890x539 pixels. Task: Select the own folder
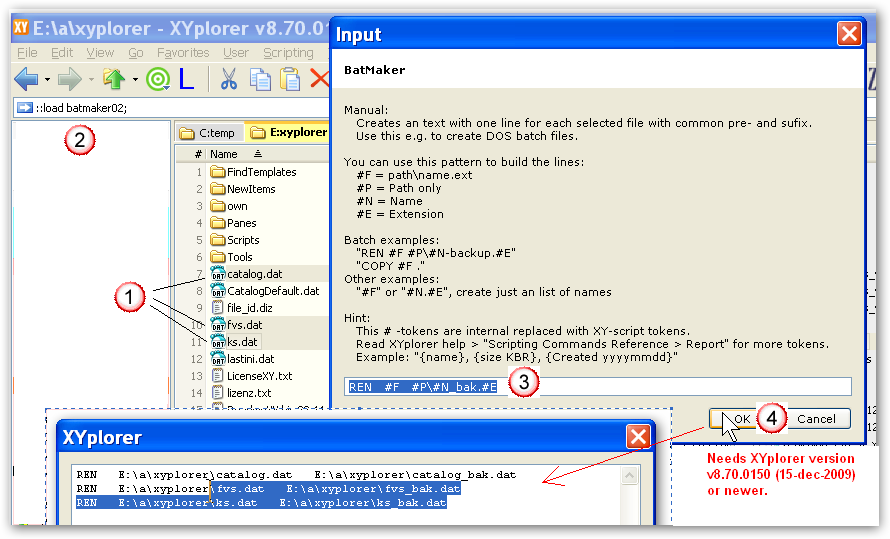[229, 206]
